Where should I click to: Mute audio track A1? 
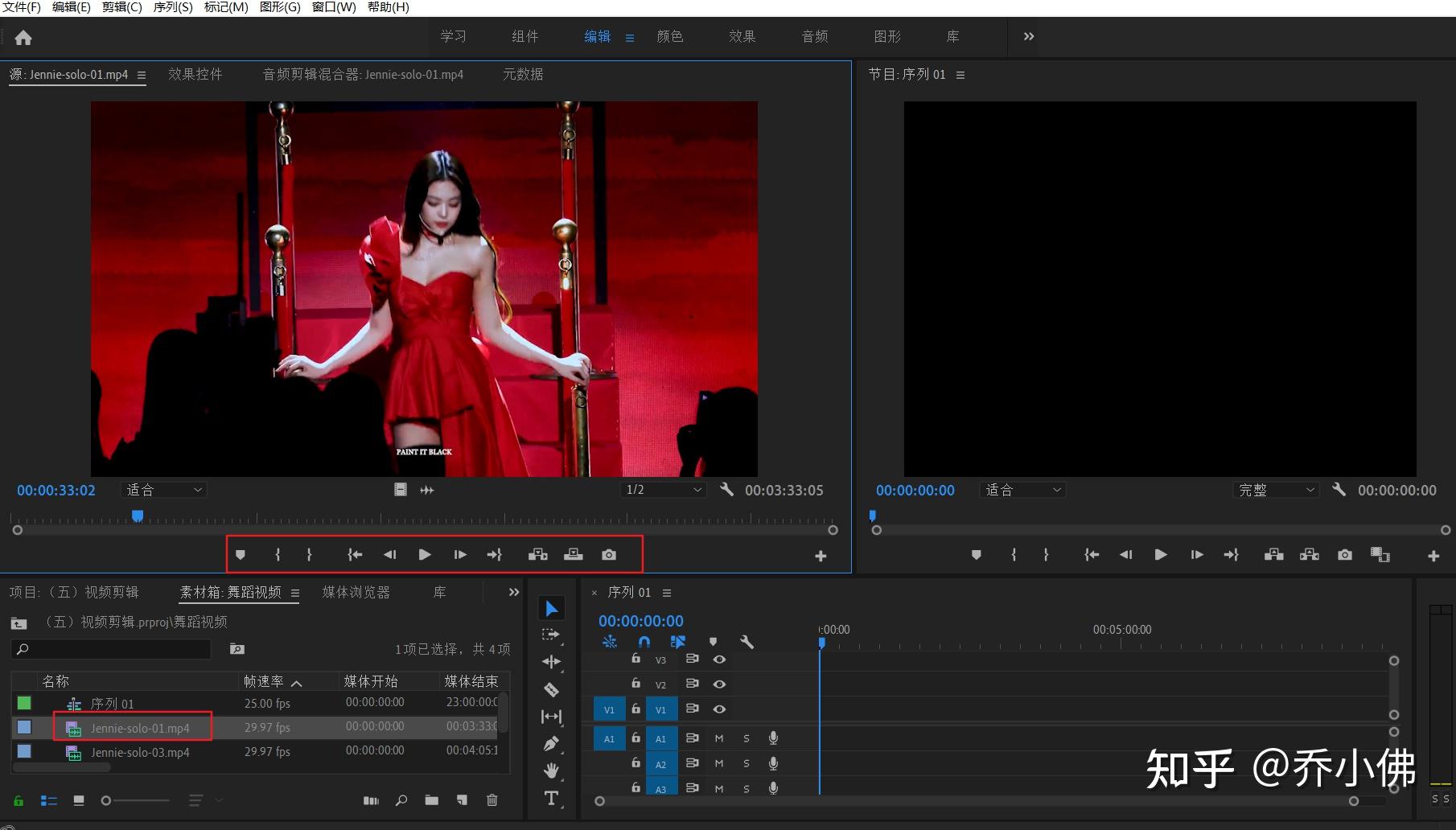[719, 738]
